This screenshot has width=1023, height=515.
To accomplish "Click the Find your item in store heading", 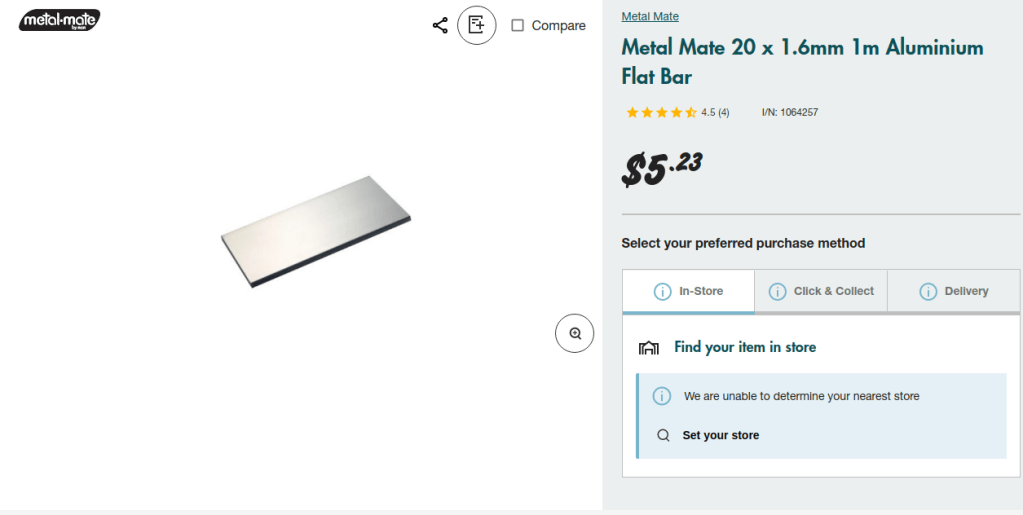I will pyautogui.click(x=745, y=348).
